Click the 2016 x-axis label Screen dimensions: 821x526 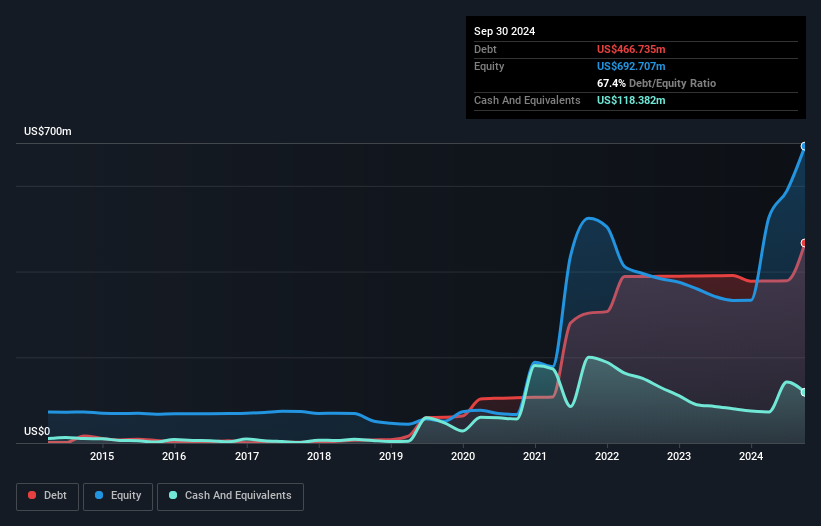[x=174, y=456]
